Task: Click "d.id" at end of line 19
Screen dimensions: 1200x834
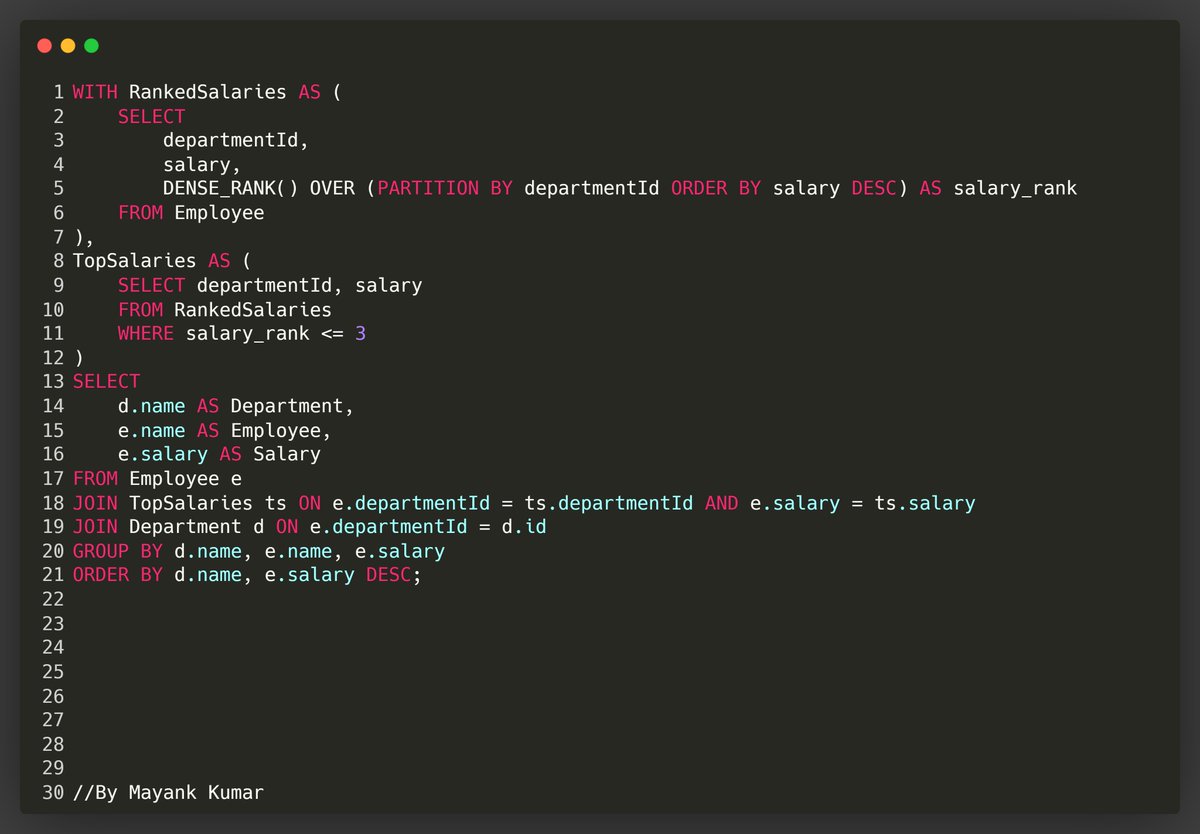Action: pos(524,526)
